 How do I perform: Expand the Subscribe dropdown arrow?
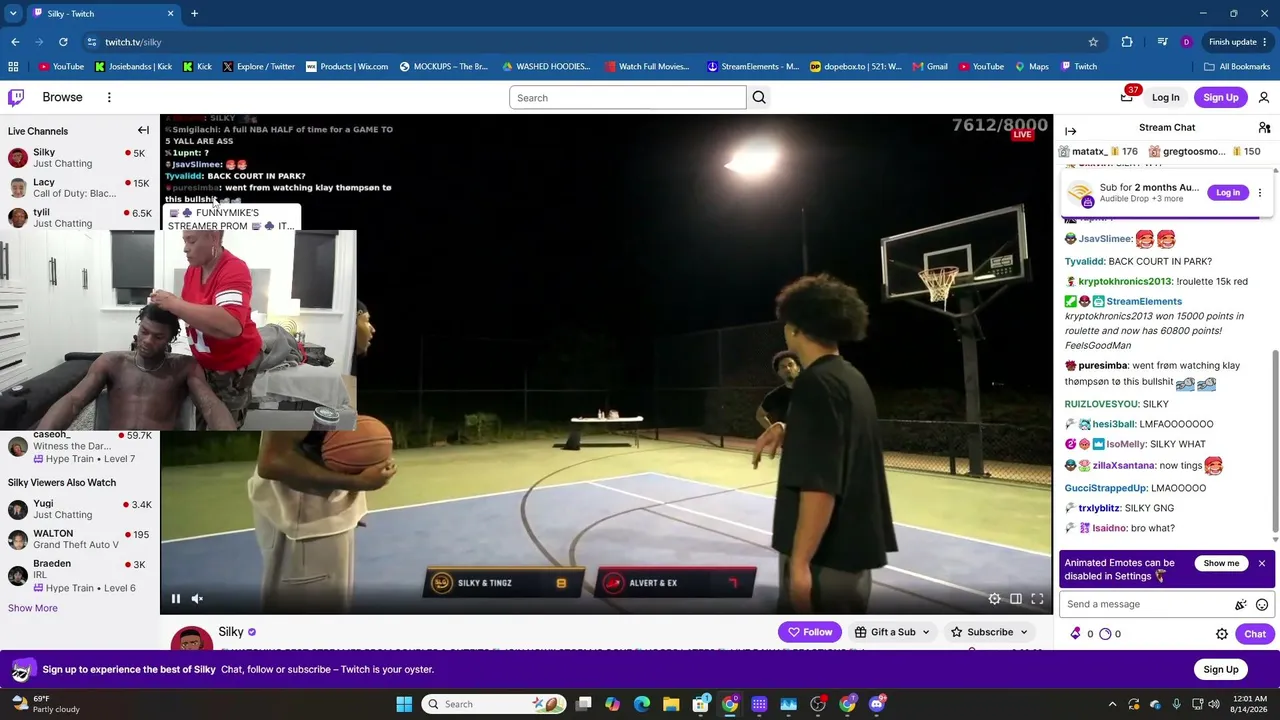(x=1023, y=632)
